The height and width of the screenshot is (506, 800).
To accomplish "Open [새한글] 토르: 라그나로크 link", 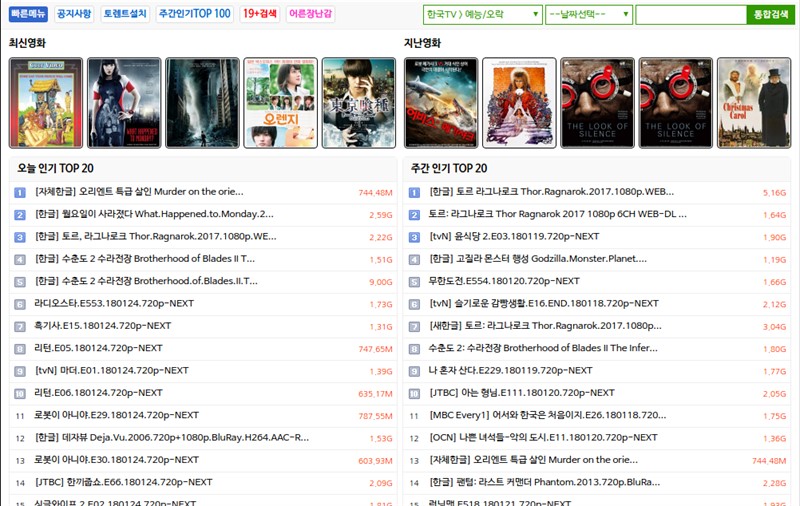I will coord(545,326).
